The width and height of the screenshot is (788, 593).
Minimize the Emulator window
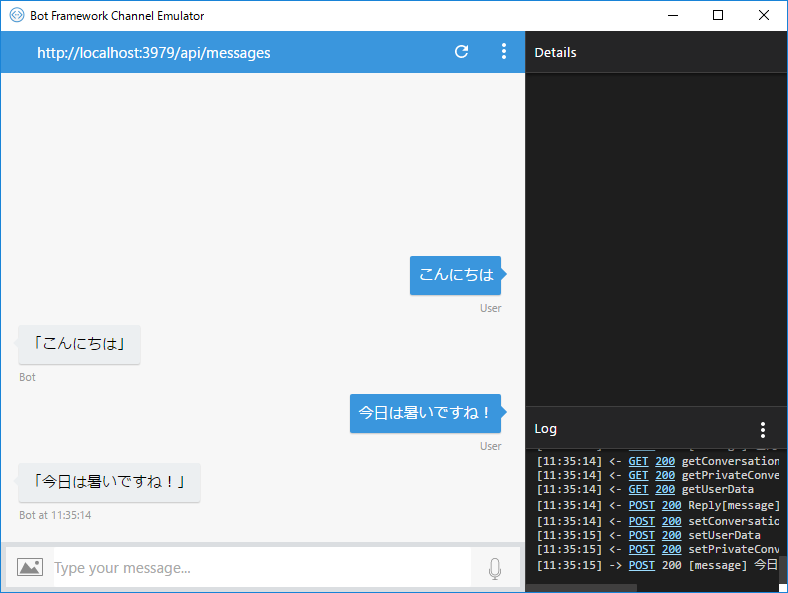673,16
